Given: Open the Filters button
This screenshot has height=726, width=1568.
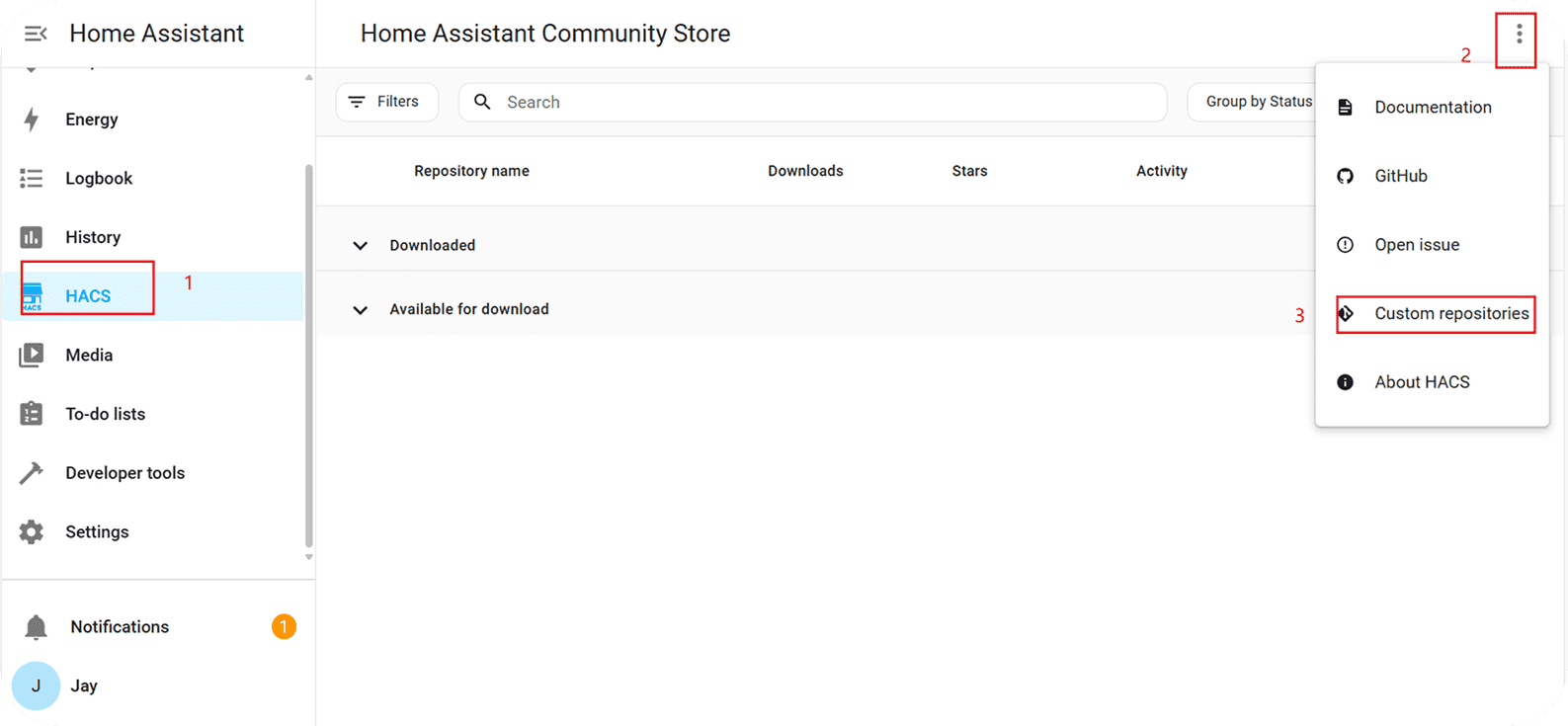Looking at the screenshot, I should 386,102.
